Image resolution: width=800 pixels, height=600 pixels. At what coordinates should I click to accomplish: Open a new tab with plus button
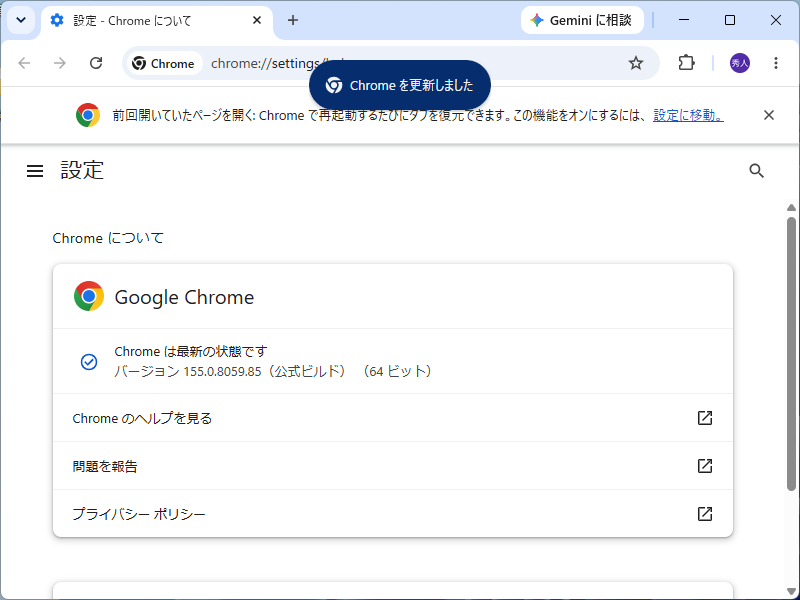292,20
